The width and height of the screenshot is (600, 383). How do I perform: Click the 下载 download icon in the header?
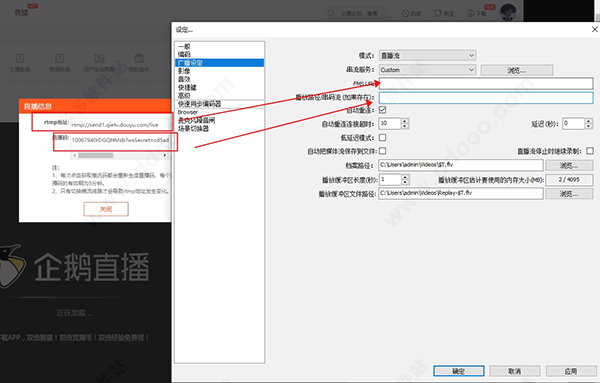click(471, 13)
